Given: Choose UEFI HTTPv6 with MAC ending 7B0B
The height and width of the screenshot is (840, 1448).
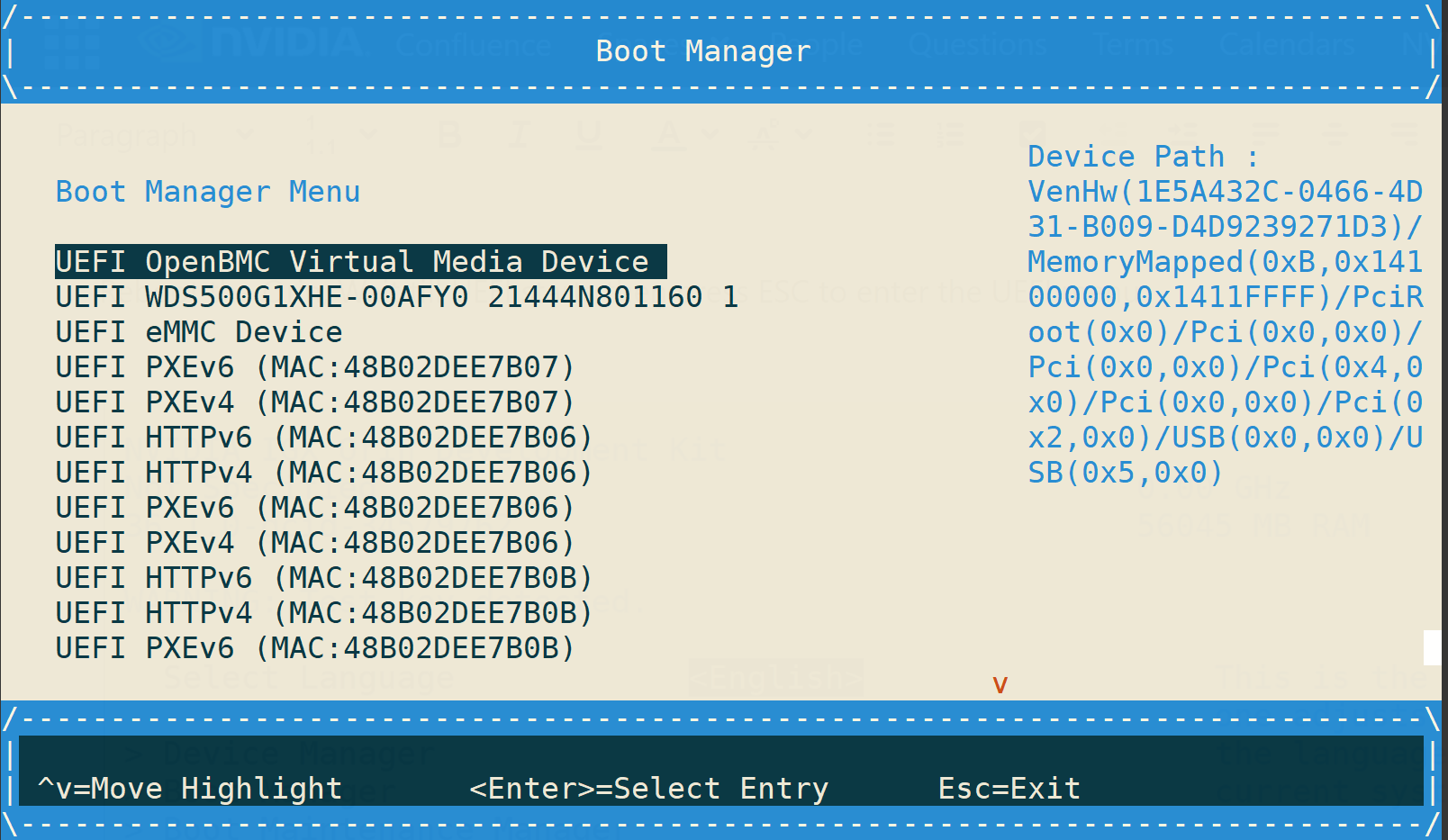Looking at the screenshot, I should tap(323, 578).
